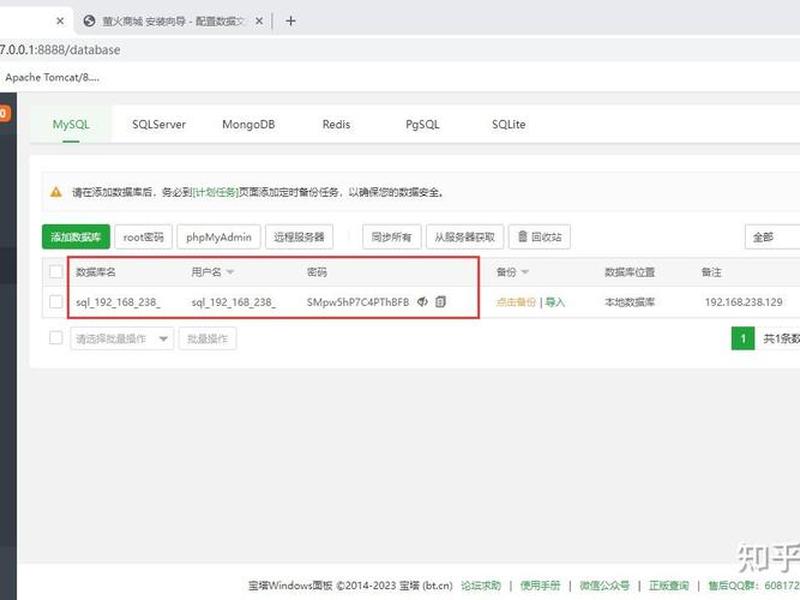Go to page 1 in pagination
The height and width of the screenshot is (600, 800).
pyautogui.click(x=743, y=338)
